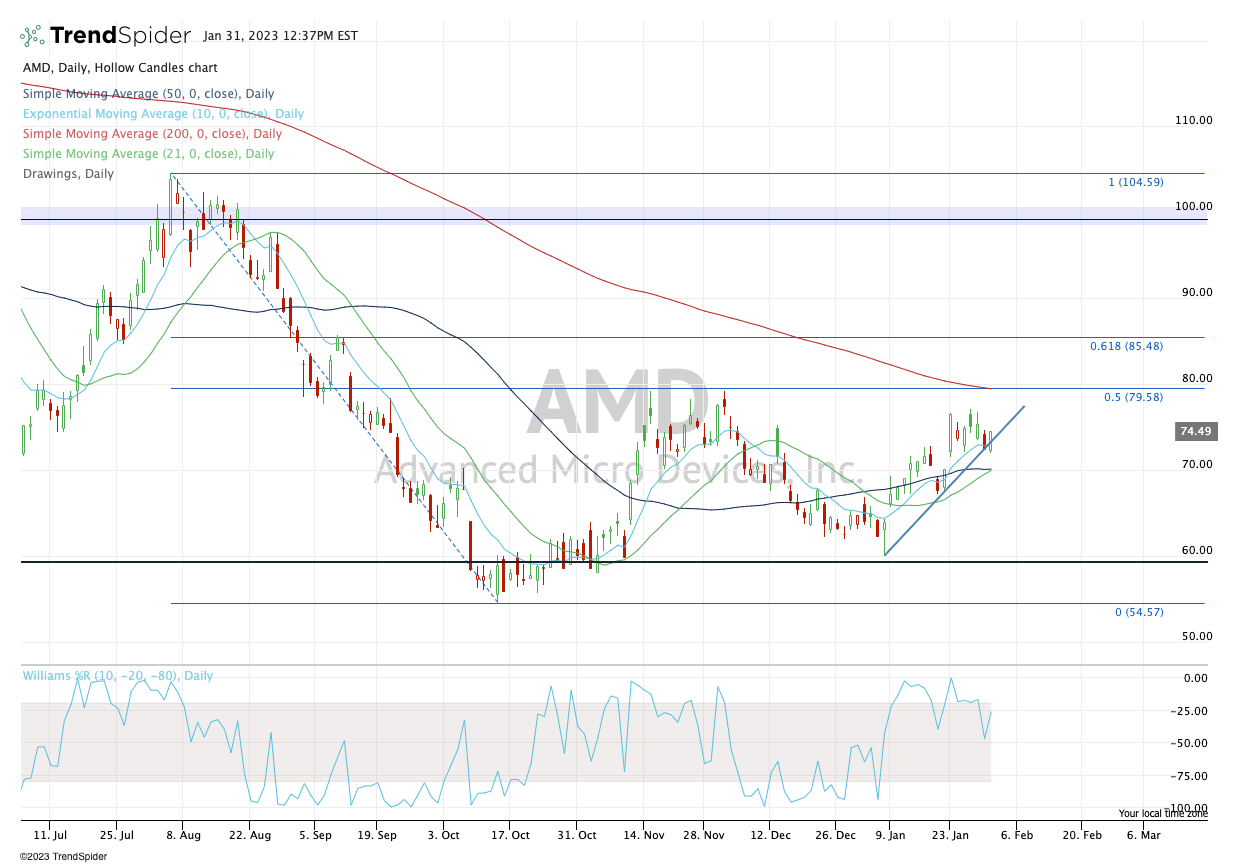Click the 0.00 Williams %R axis value
Image resolution: width=1238 pixels, height=866 pixels.
tap(1194, 678)
